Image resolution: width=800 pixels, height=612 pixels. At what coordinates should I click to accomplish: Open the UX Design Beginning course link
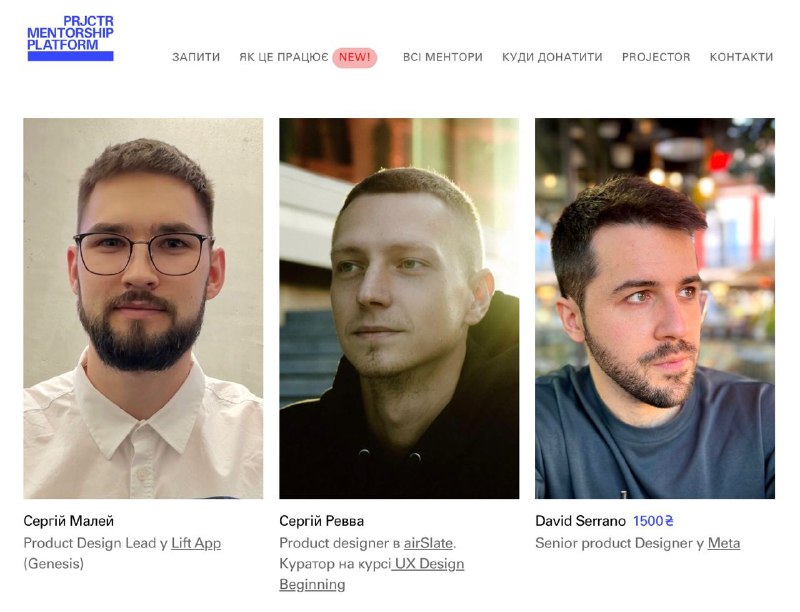371,574
